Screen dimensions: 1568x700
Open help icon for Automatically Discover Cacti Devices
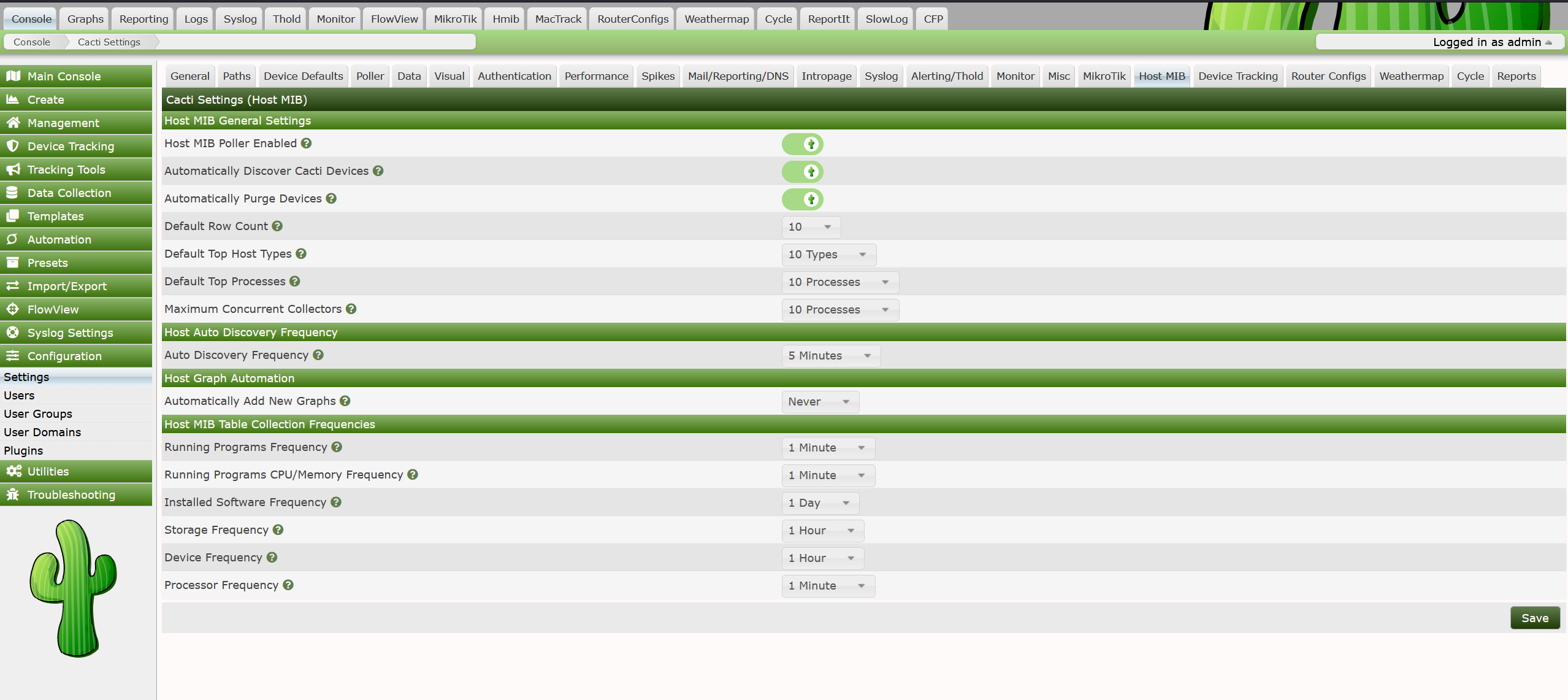pyautogui.click(x=378, y=171)
